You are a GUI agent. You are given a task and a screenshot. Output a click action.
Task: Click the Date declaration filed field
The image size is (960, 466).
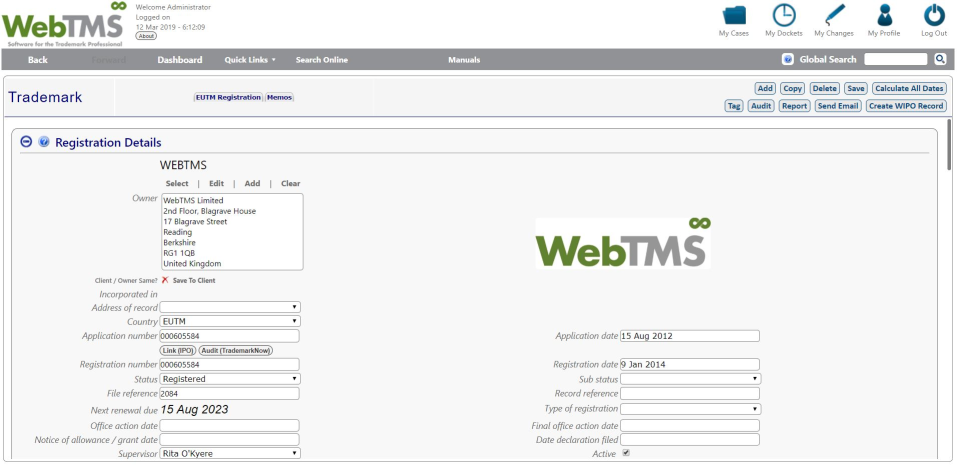(690, 440)
